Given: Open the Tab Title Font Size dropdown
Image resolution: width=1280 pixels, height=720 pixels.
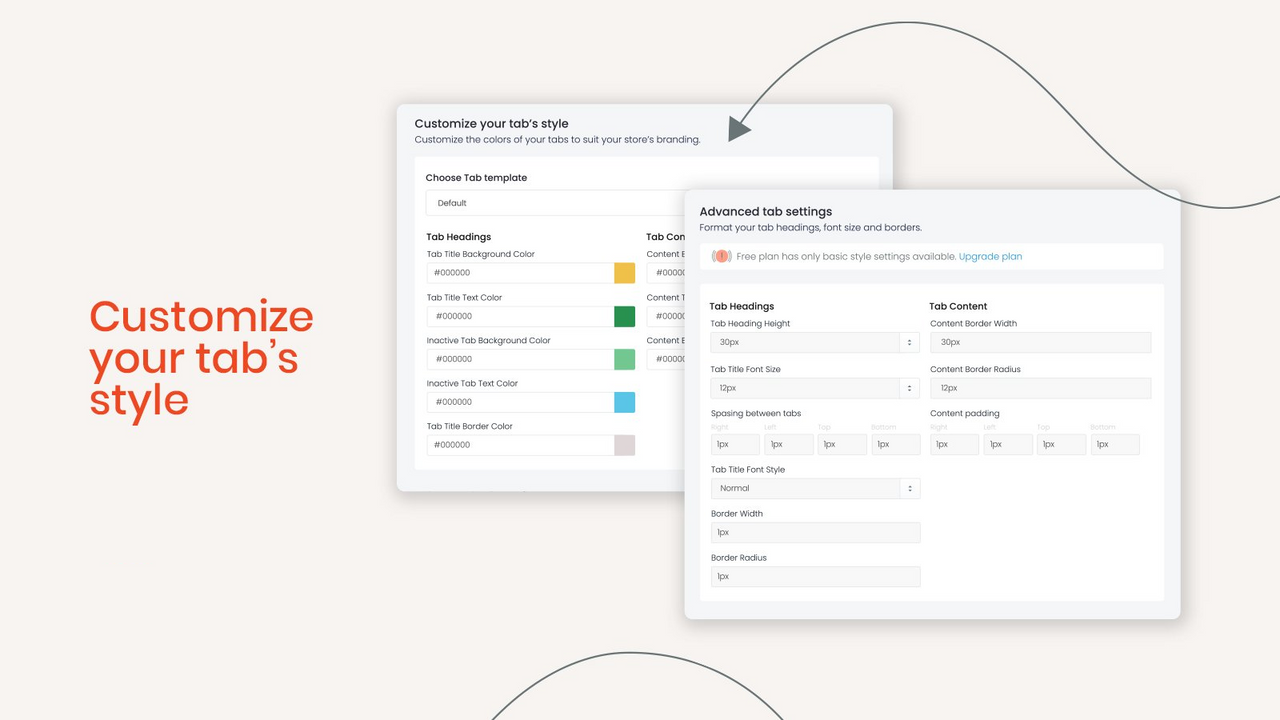Looking at the screenshot, I should pyautogui.click(x=814, y=388).
